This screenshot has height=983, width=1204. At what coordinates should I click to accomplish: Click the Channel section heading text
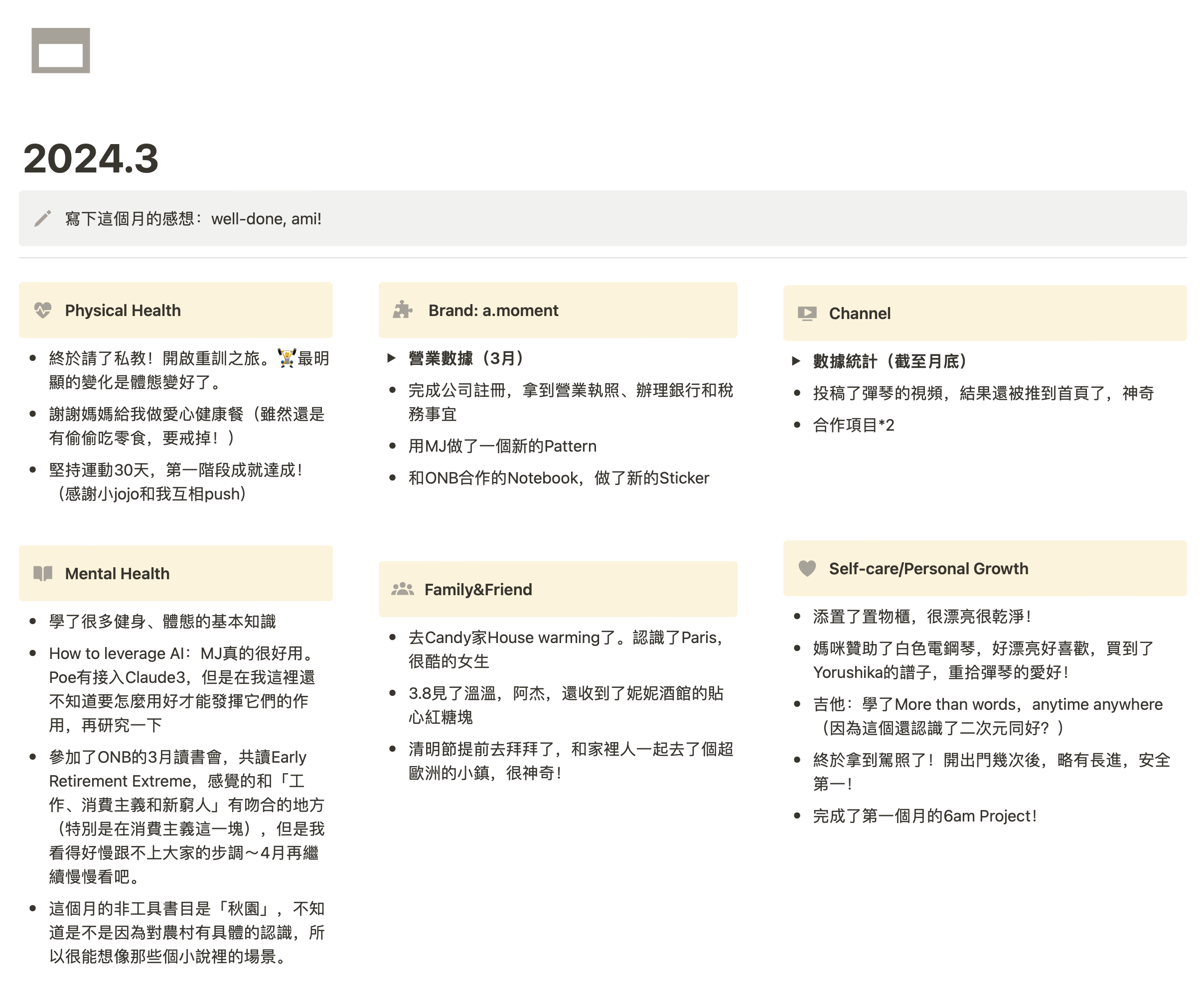coord(859,313)
